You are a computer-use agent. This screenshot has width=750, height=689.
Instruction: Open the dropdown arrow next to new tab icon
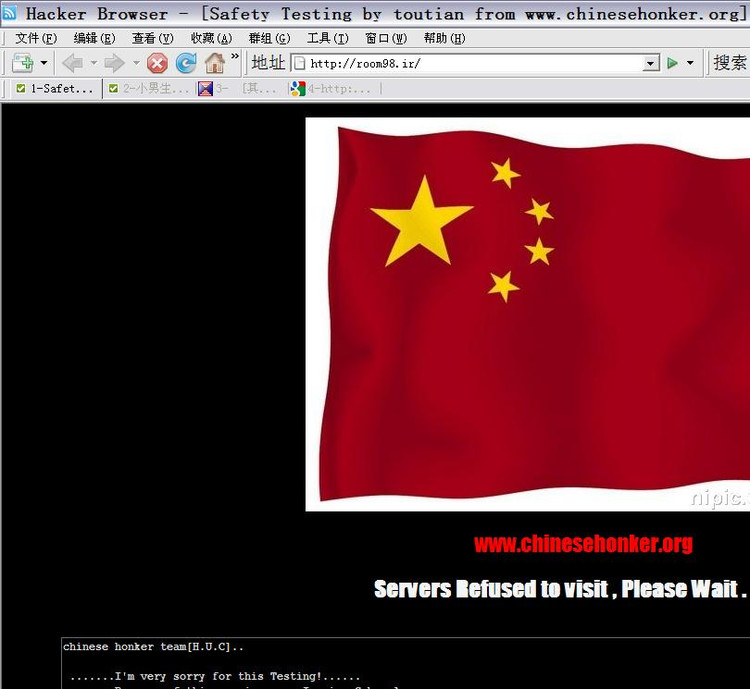44,63
